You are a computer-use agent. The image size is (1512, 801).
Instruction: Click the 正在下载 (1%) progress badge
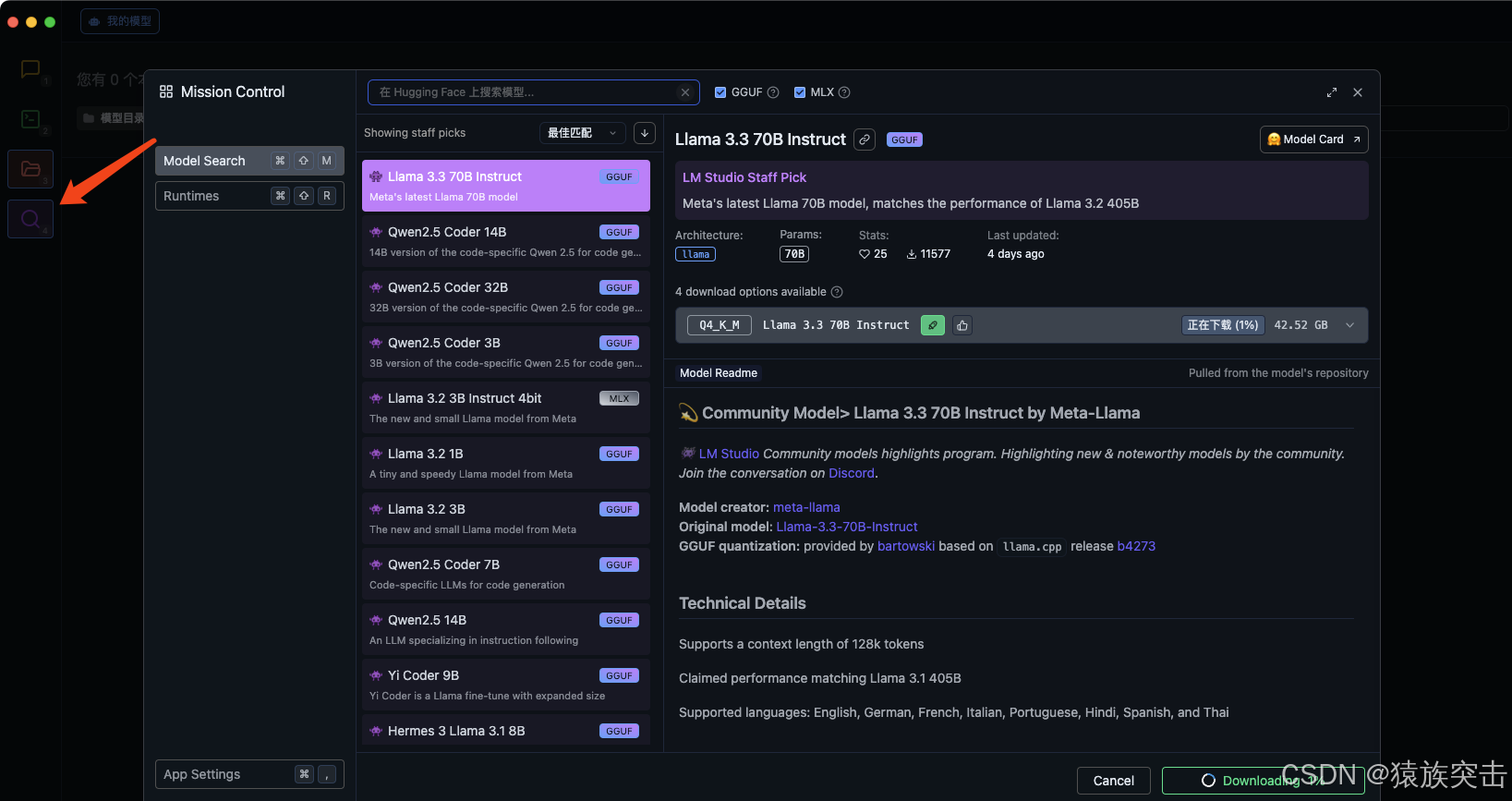tap(1222, 325)
